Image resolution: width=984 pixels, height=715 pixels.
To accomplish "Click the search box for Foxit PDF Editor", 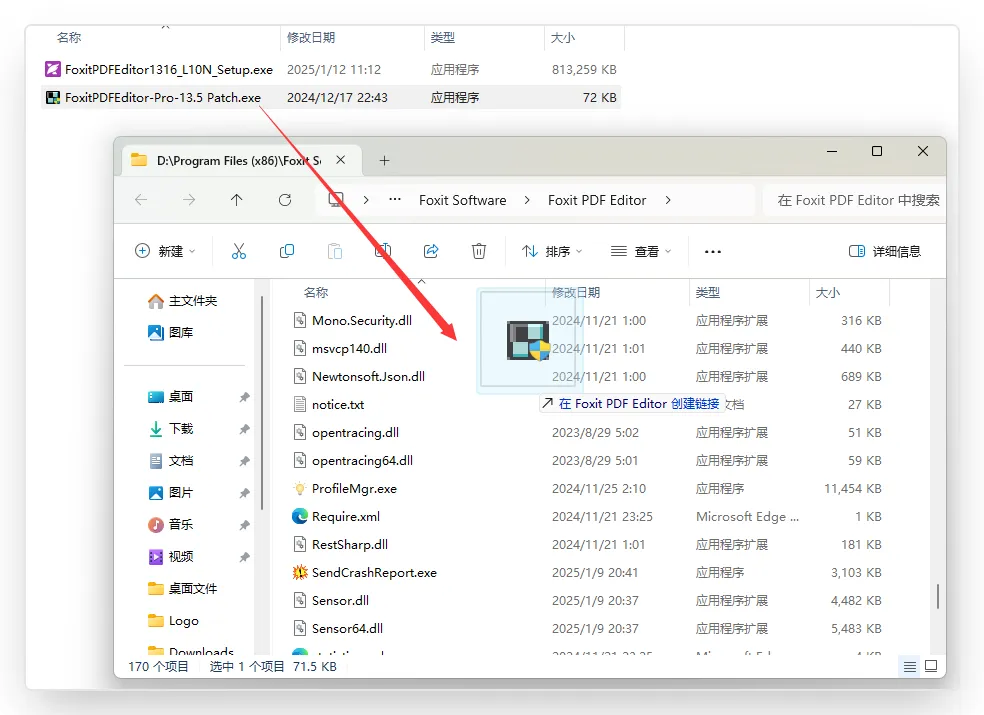I will coord(855,200).
